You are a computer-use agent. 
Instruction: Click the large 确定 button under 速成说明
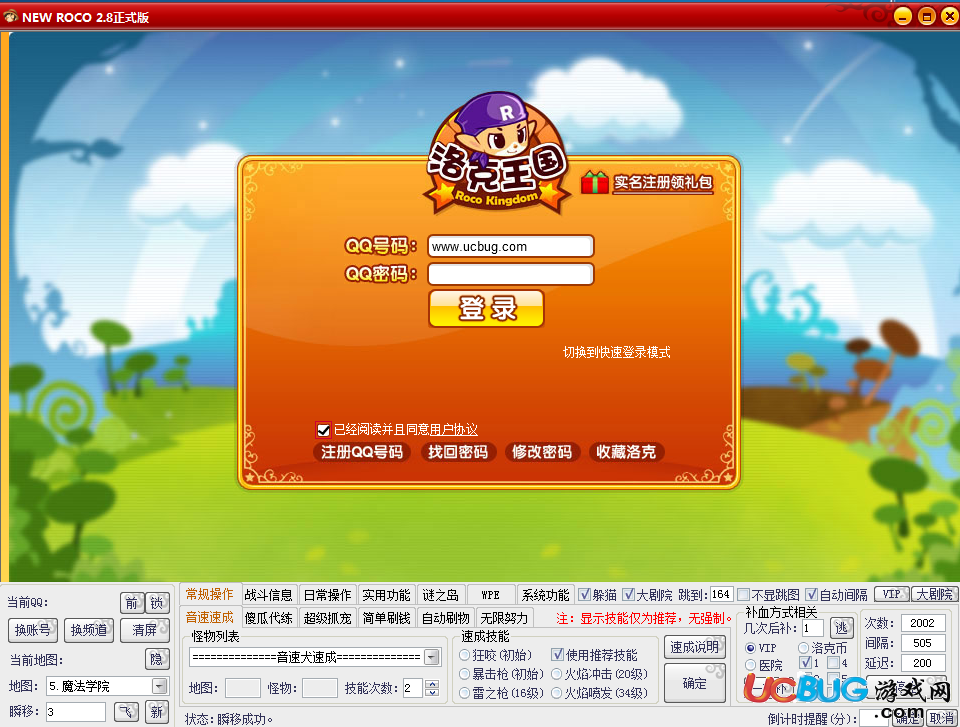click(x=695, y=683)
